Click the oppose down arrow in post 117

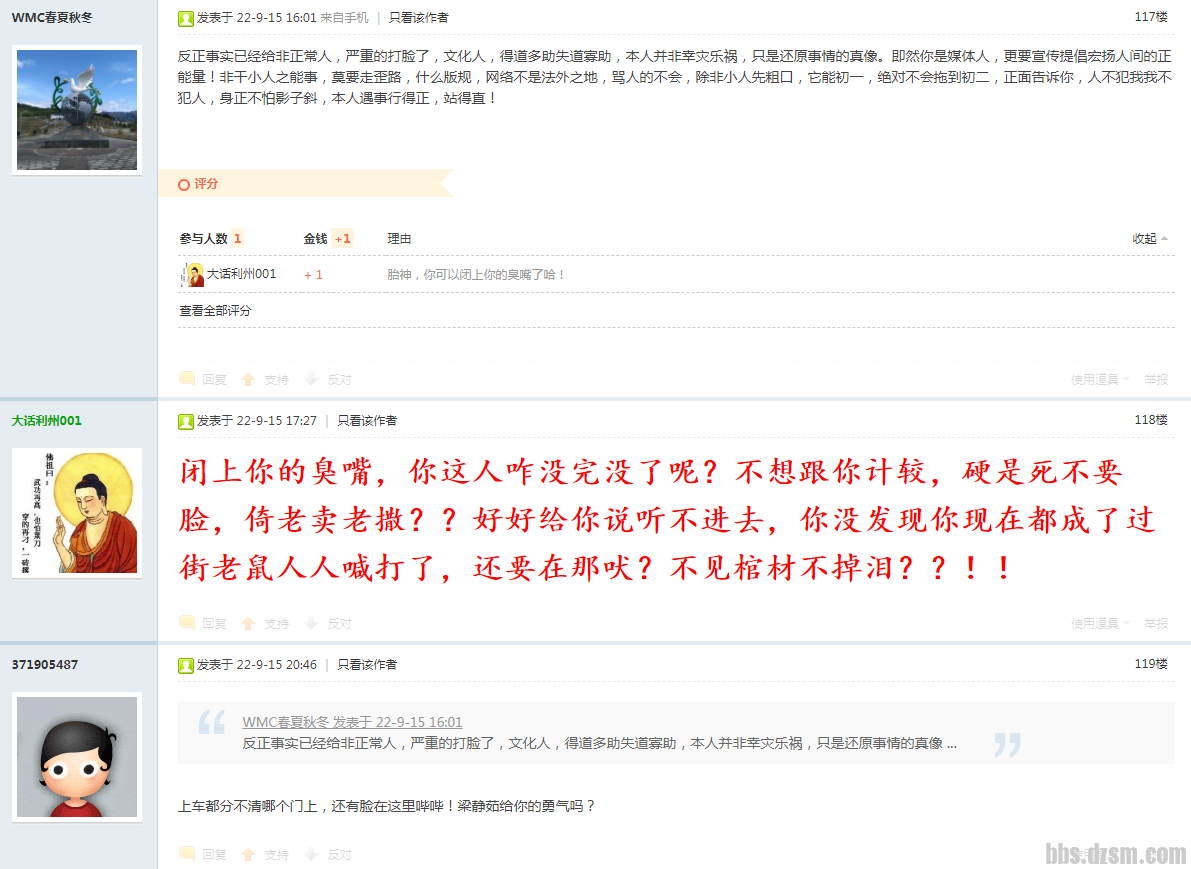point(311,379)
